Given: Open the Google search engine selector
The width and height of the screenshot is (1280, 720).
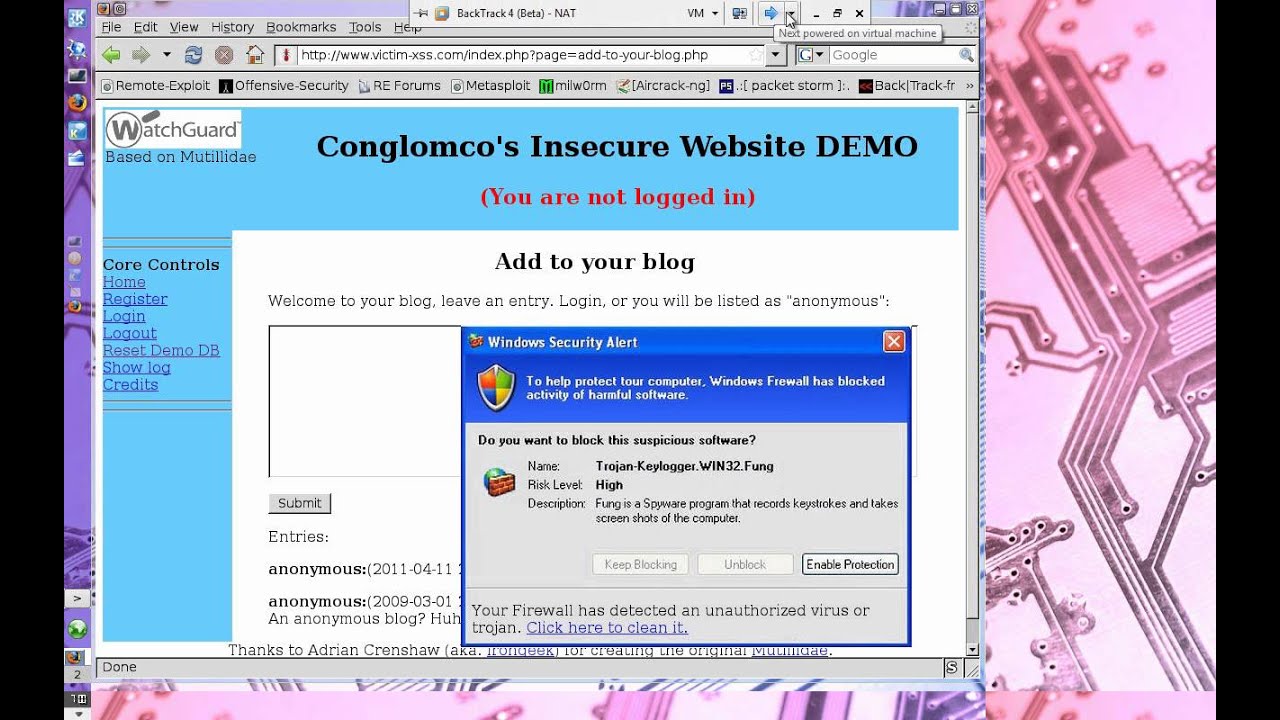Looking at the screenshot, I should [x=811, y=55].
